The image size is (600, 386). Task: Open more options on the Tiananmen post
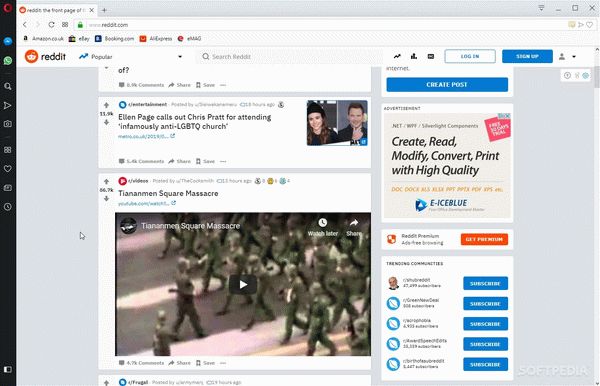(x=223, y=363)
